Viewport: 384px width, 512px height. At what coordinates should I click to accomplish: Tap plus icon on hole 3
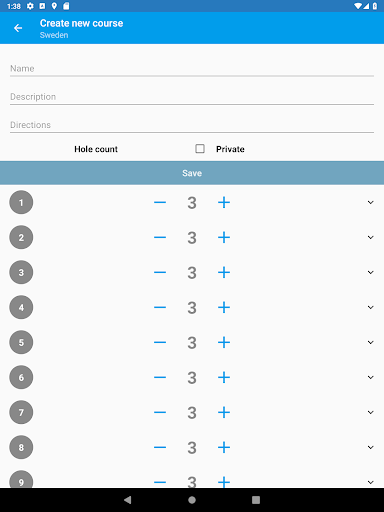coord(224,272)
